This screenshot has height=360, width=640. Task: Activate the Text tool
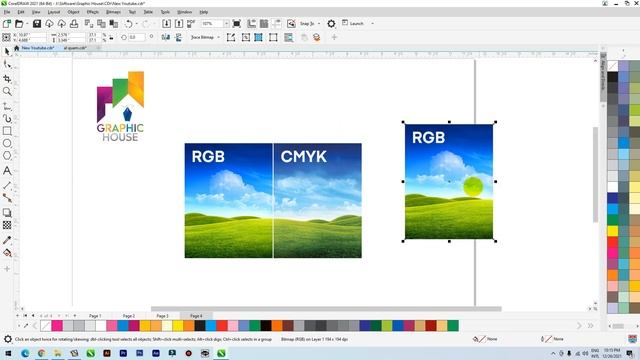click(x=7, y=171)
